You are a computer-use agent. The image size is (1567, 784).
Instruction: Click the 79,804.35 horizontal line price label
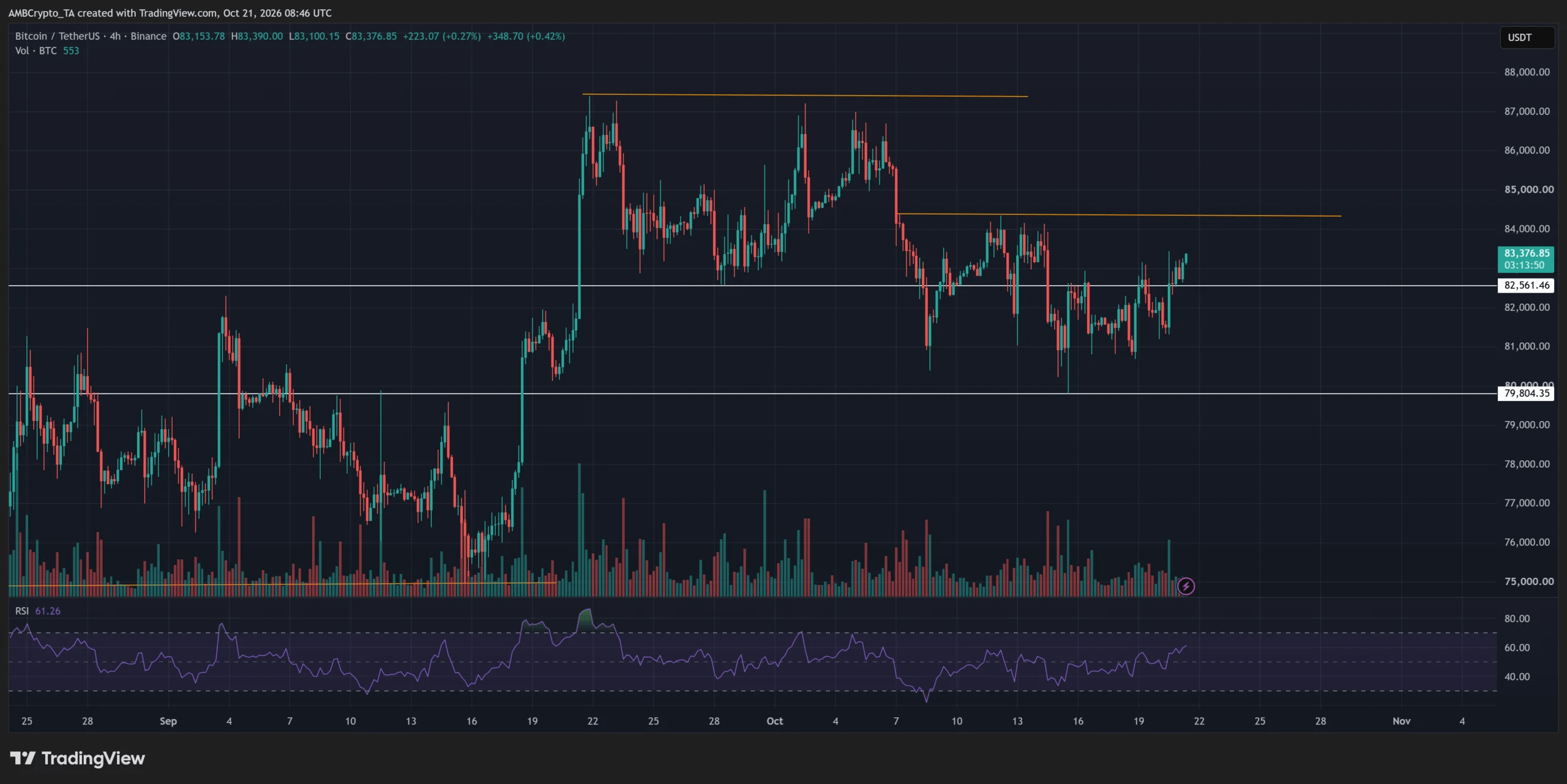pyautogui.click(x=1527, y=394)
